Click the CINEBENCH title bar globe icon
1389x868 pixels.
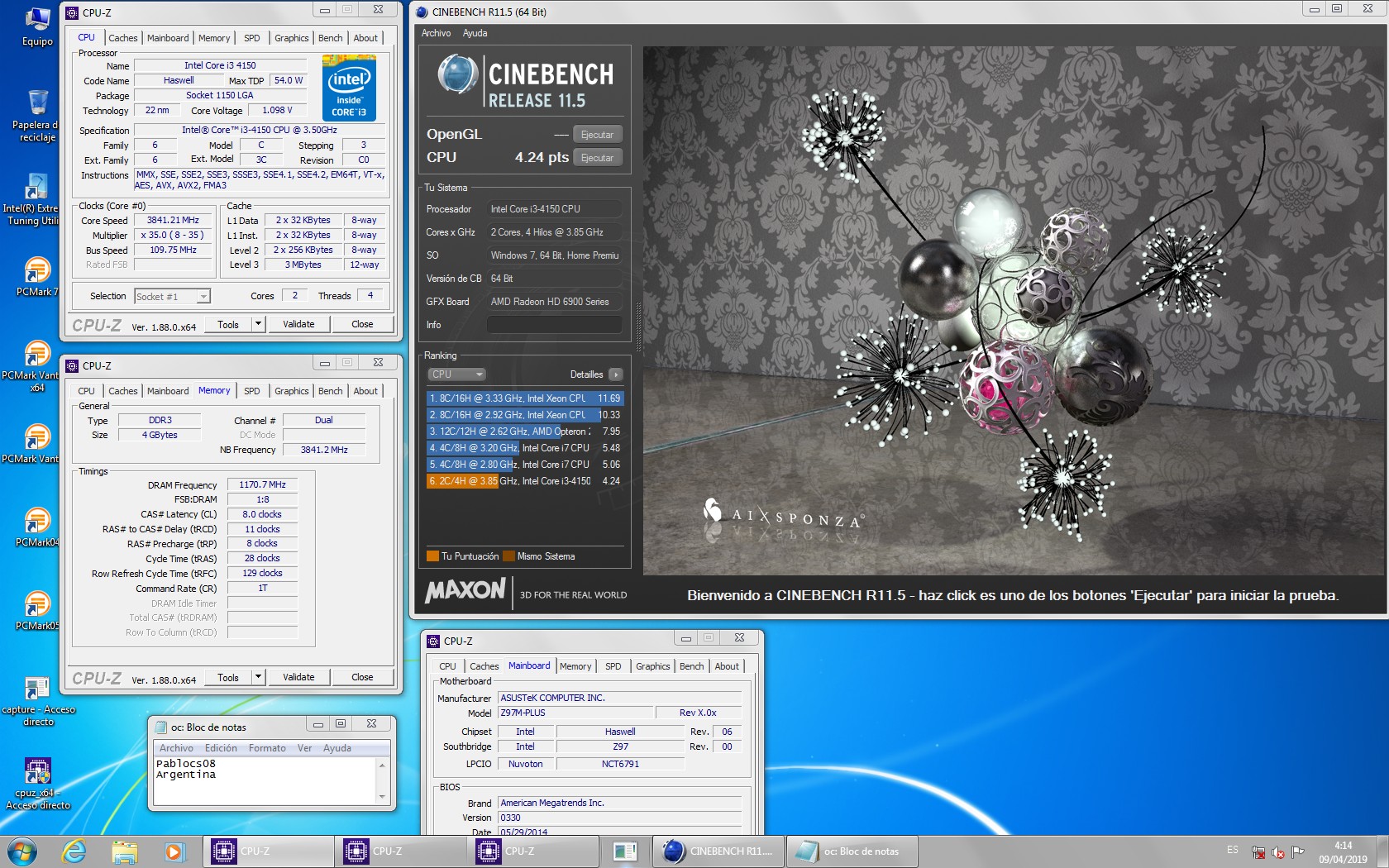point(422,12)
